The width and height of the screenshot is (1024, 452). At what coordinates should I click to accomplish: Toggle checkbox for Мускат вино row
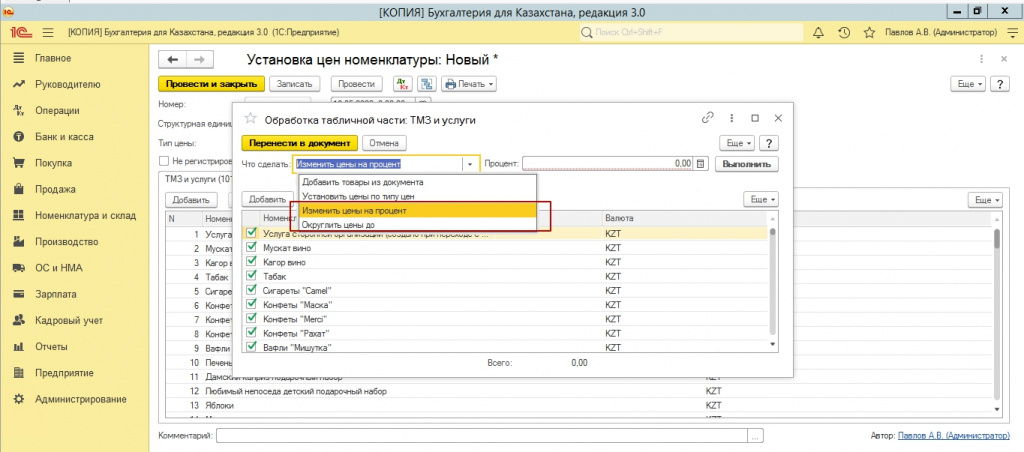[251, 248]
